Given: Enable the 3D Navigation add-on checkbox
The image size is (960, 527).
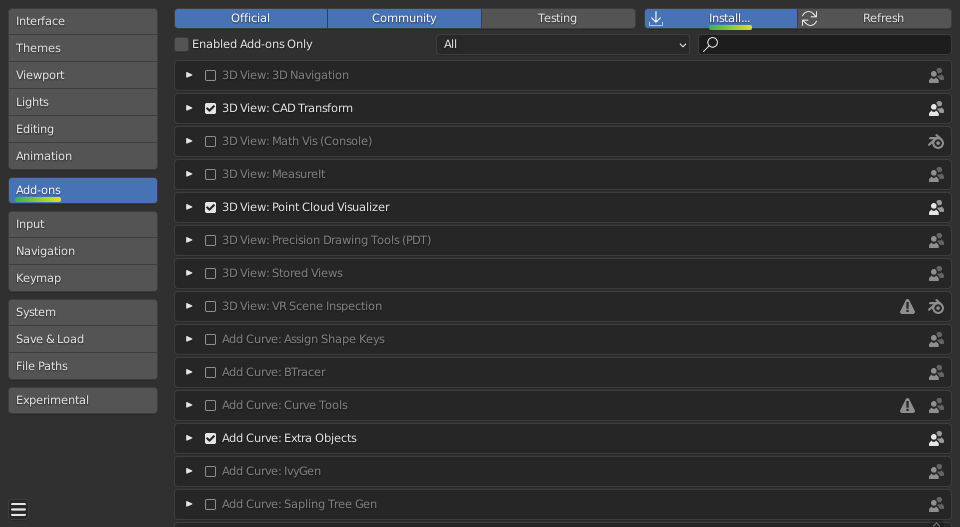Looking at the screenshot, I should (x=210, y=75).
